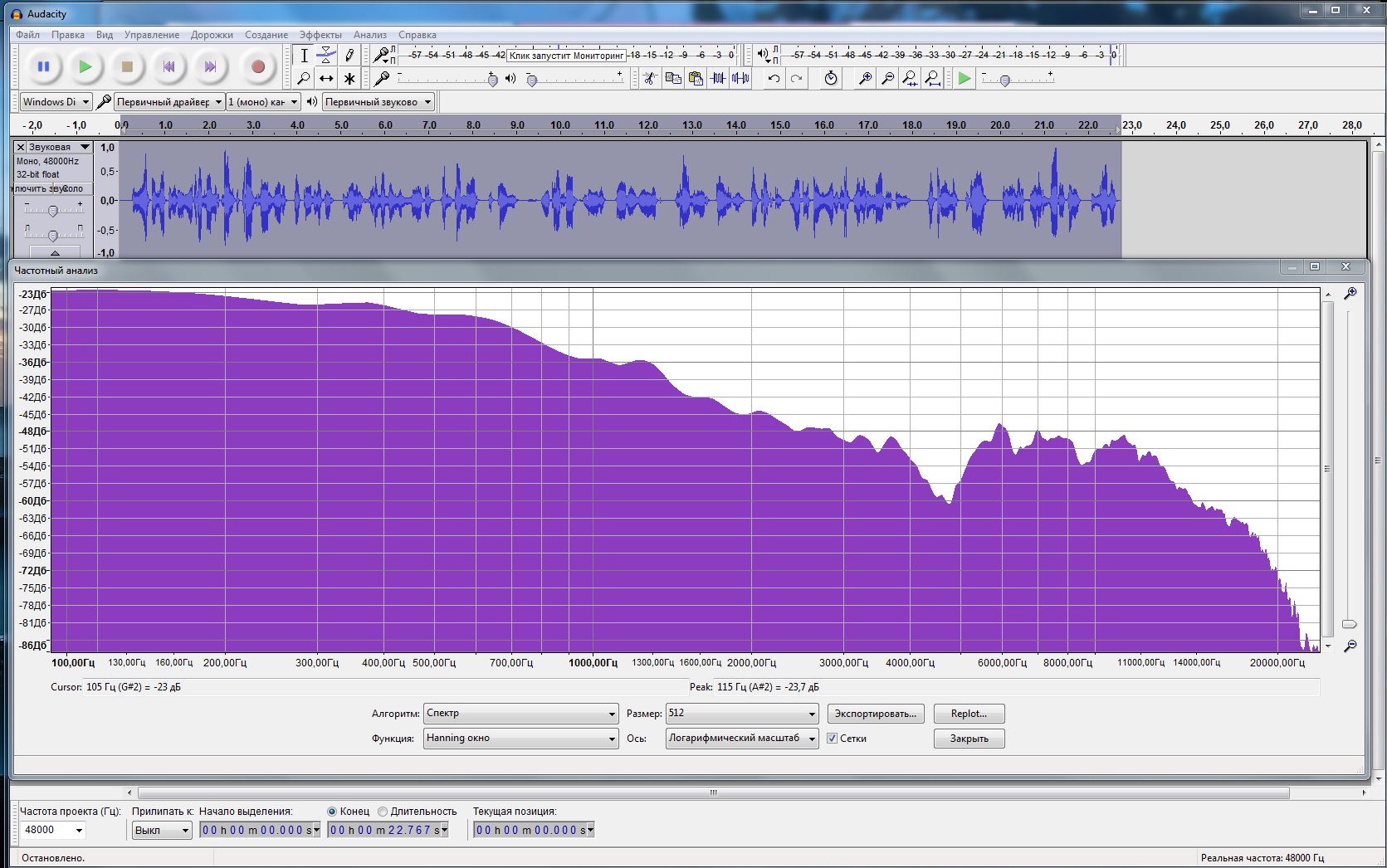Toggle the track Соло button
Image resolution: width=1387 pixels, height=868 pixels.
tap(73, 188)
